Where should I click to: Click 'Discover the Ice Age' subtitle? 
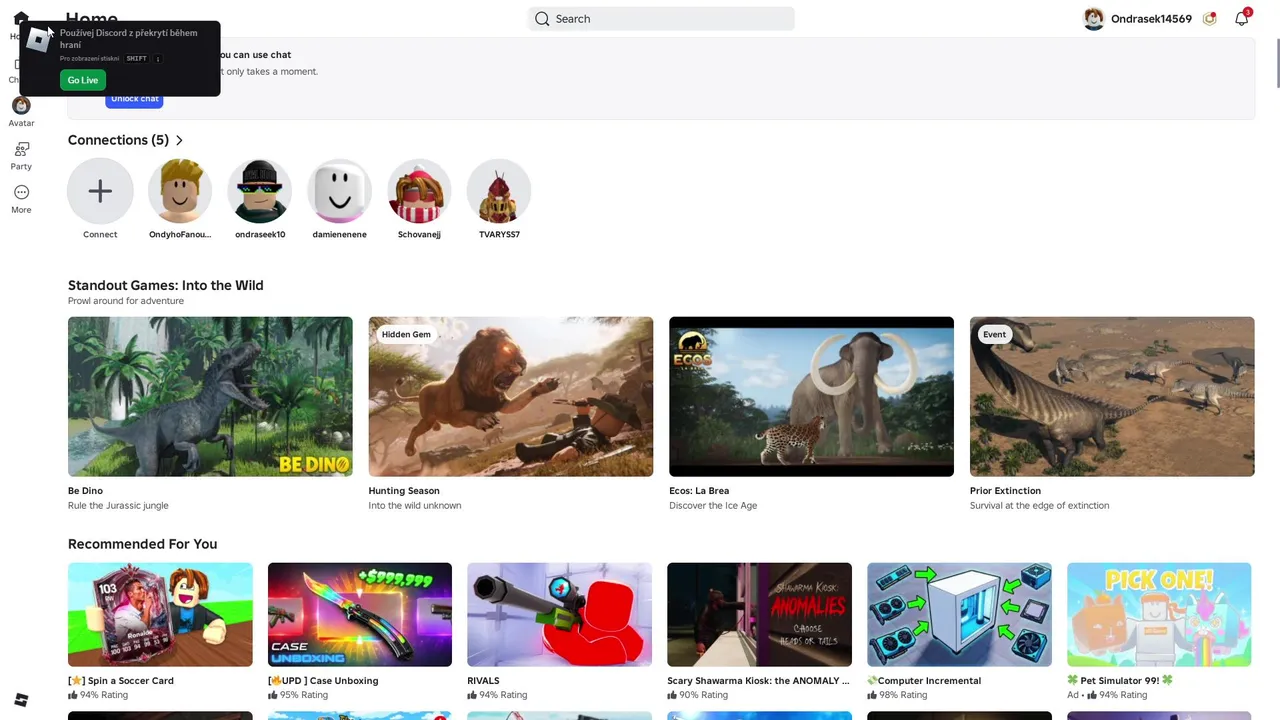click(x=713, y=506)
